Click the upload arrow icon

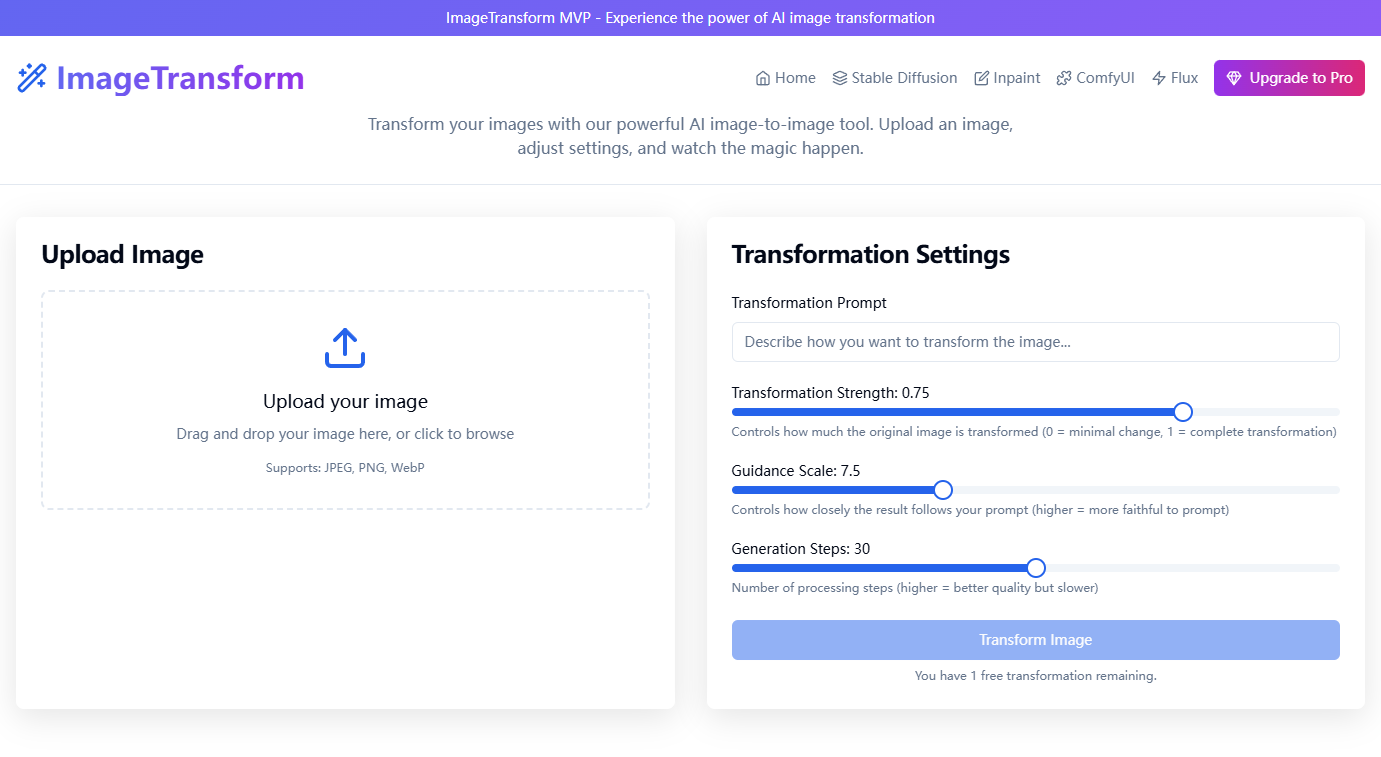(x=344, y=347)
